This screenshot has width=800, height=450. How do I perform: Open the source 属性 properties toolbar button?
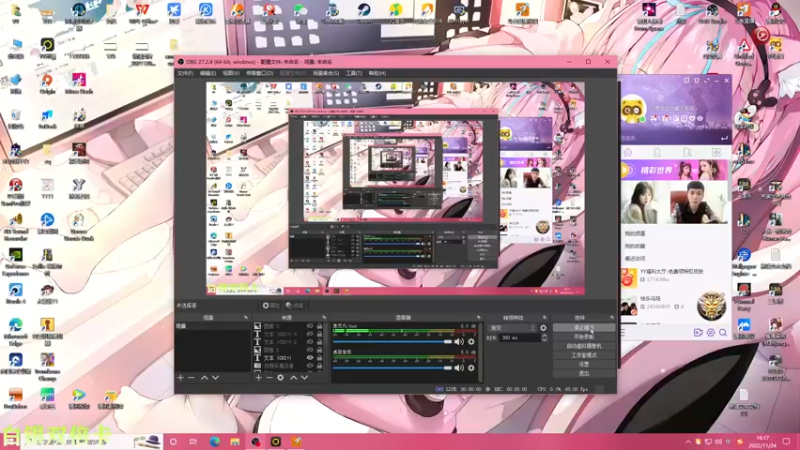click(x=271, y=306)
